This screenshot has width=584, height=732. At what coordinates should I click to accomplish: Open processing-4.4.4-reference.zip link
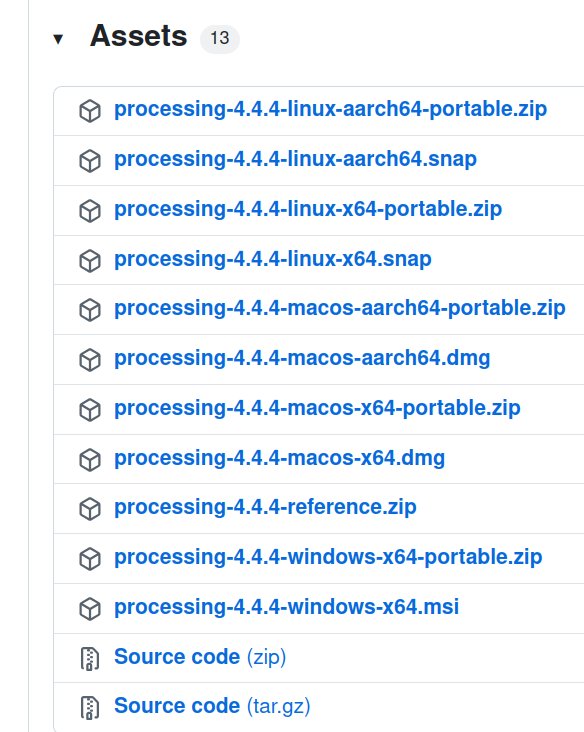tap(265, 507)
